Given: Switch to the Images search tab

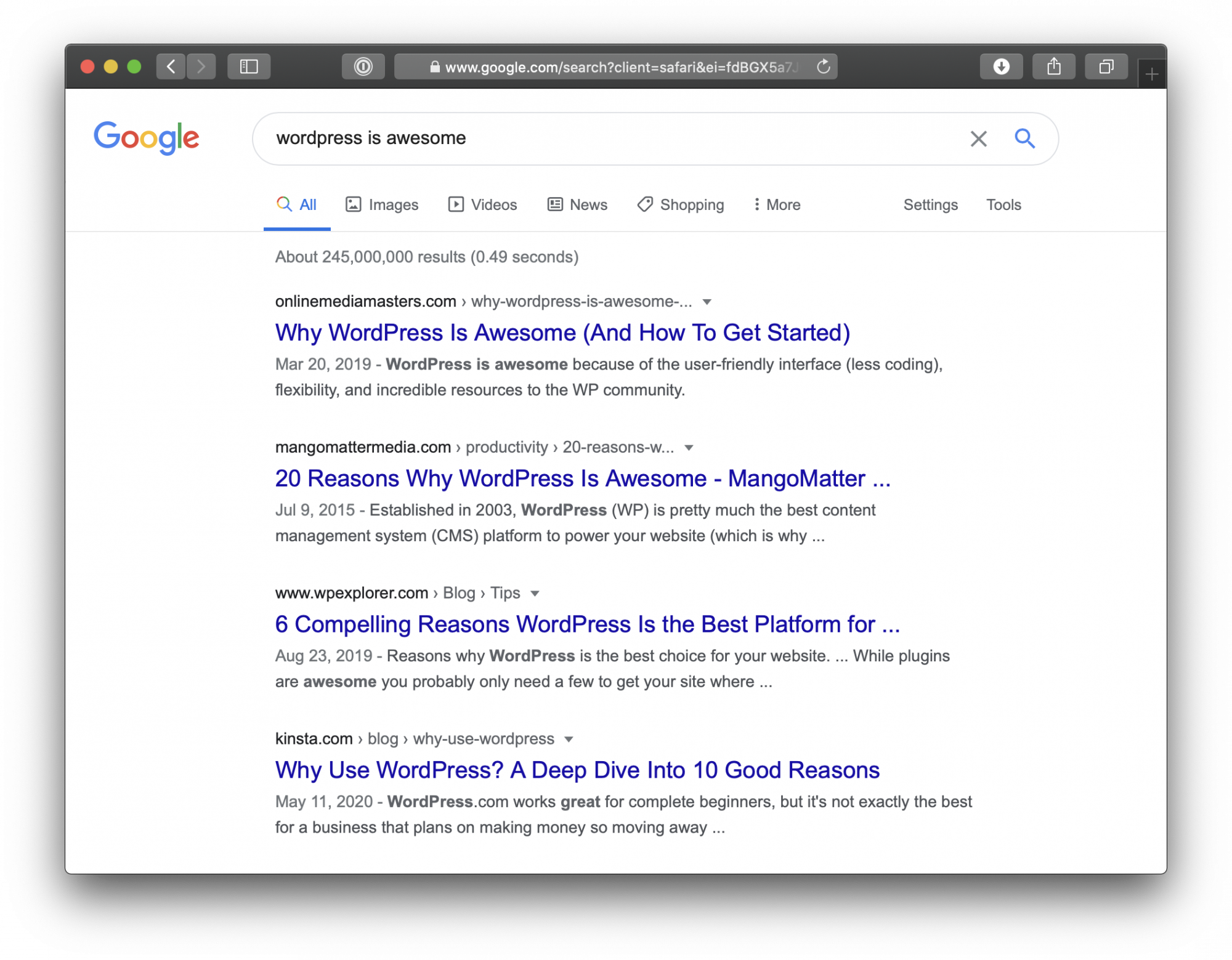Looking at the screenshot, I should click(382, 204).
